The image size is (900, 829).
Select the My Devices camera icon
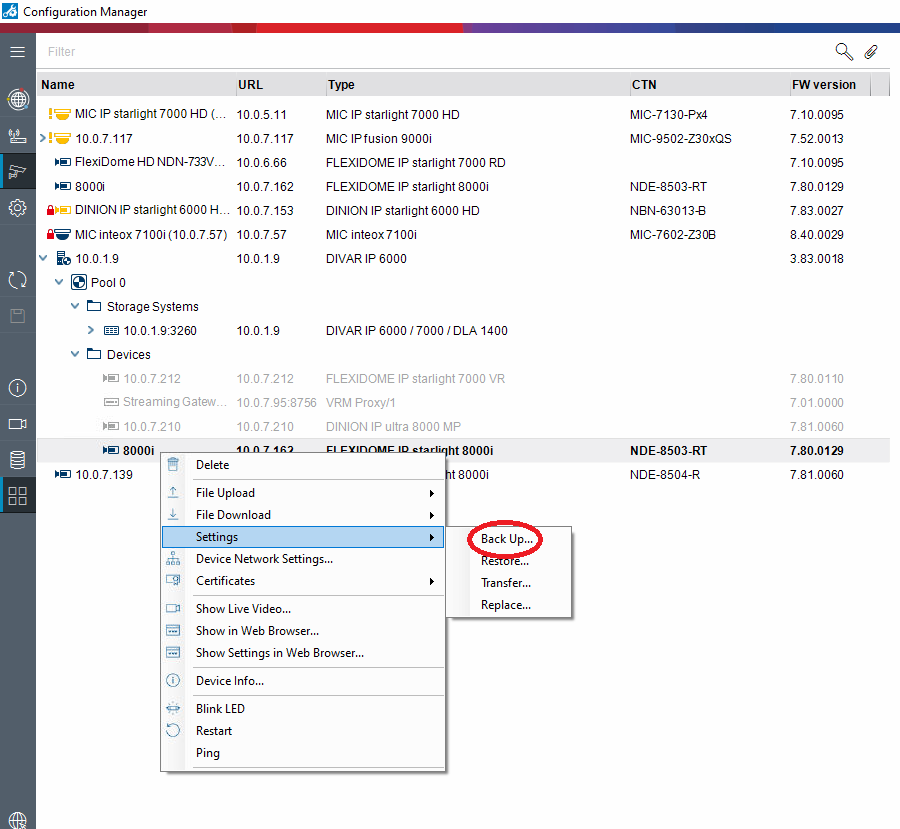pos(18,171)
